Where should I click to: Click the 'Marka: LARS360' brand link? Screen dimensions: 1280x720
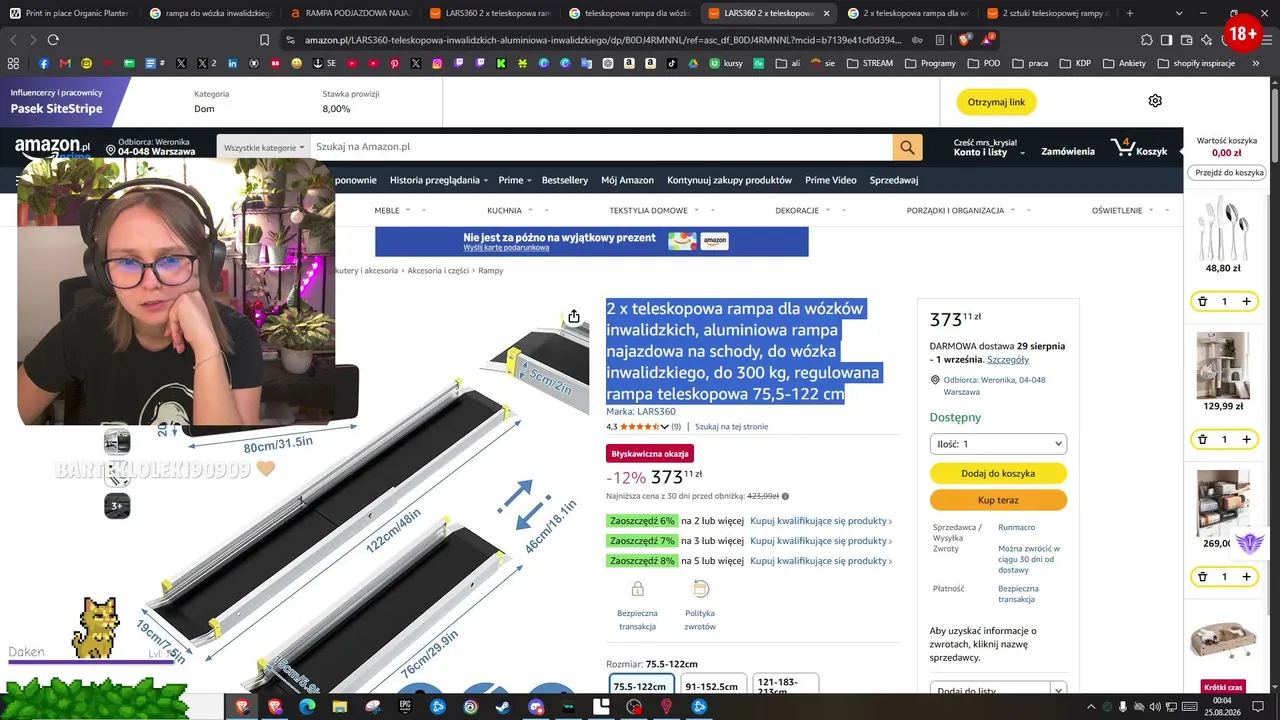tap(641, 411)
